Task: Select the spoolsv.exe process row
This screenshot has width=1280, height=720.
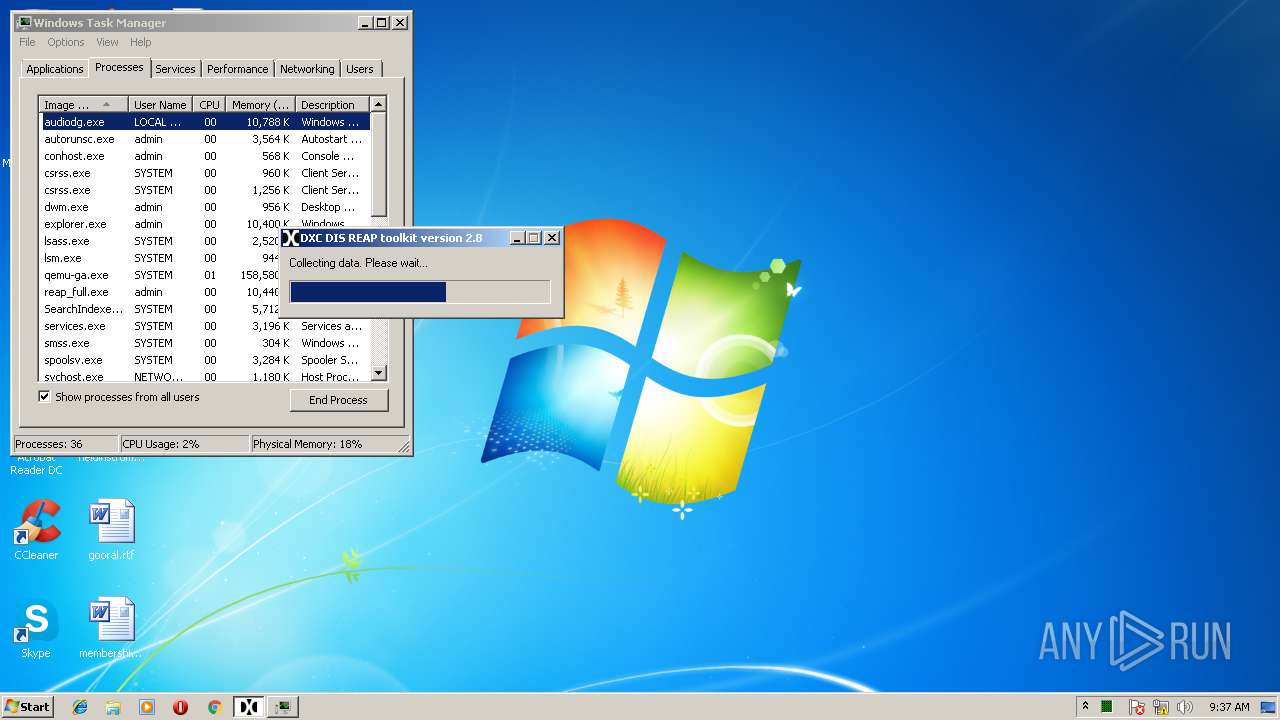Action: click(205, 360)
